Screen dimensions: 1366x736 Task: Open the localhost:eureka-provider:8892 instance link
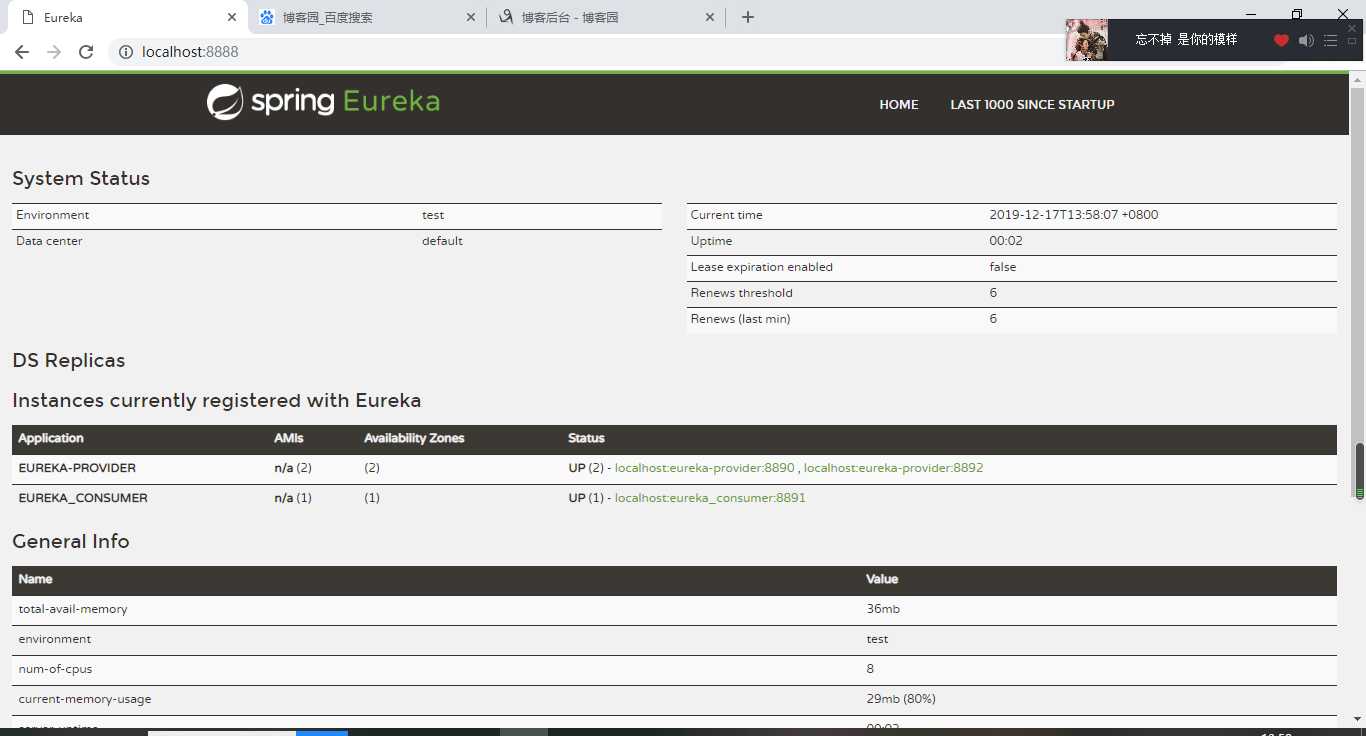click(893, 468)
